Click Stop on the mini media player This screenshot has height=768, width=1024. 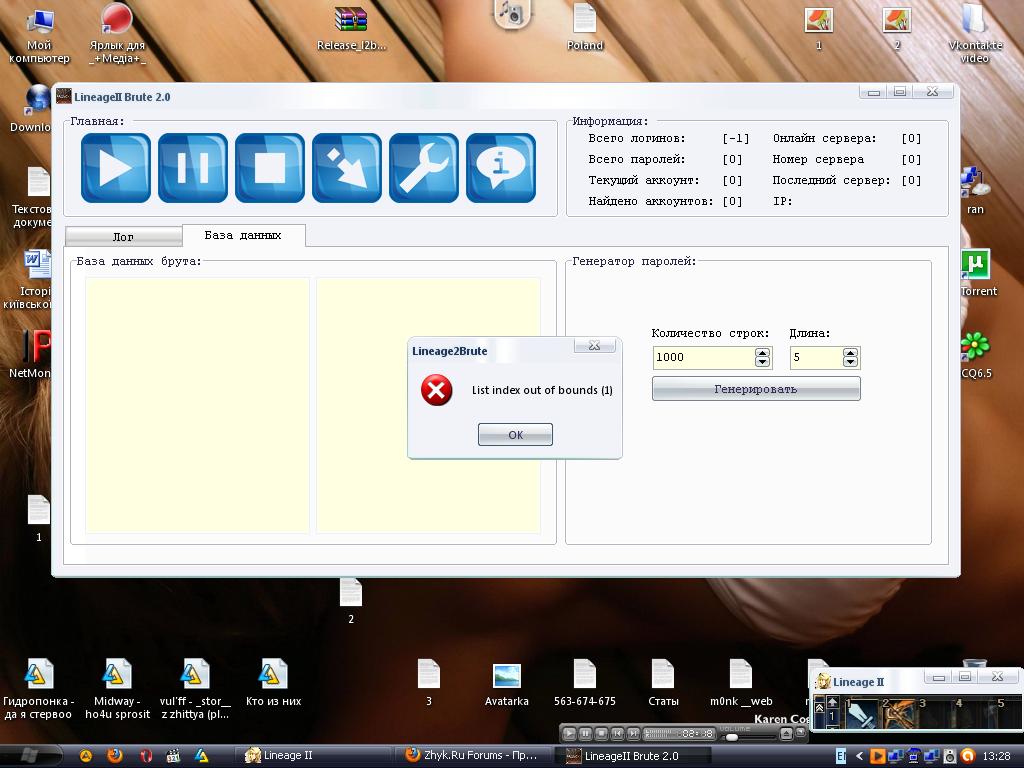point(601,733)
